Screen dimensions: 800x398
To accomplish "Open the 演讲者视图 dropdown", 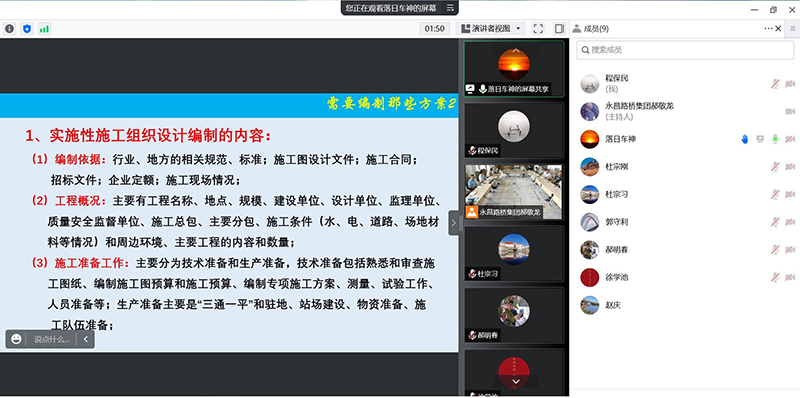I will (x=491, y=29).
